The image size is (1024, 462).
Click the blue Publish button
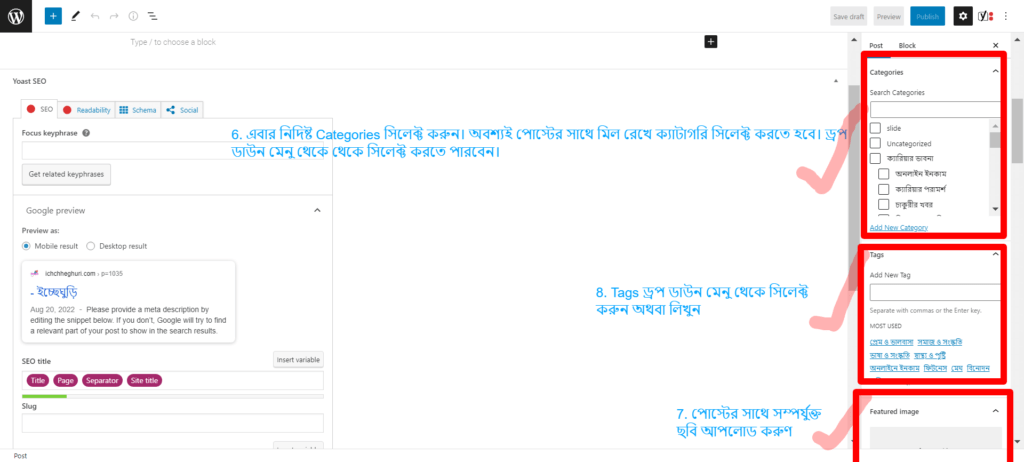click(x=927, y=16)
